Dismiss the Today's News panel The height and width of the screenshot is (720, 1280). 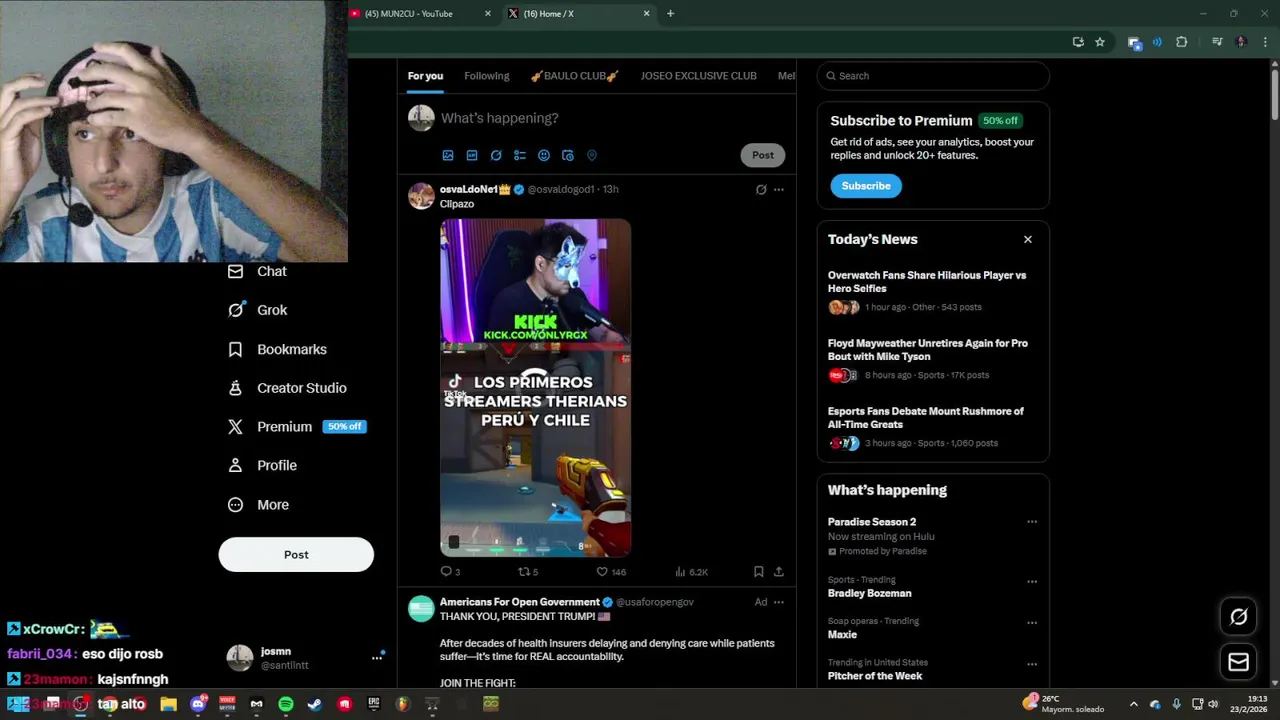click(x=1027, y=239)
